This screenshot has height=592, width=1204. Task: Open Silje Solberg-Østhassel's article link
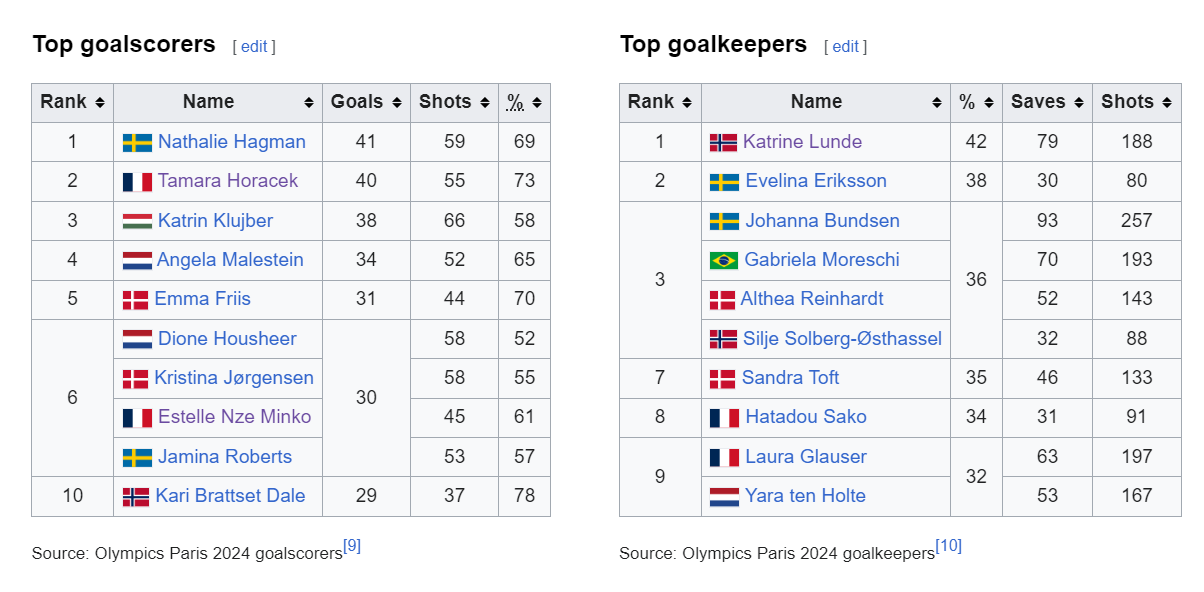tap(842, 339)
